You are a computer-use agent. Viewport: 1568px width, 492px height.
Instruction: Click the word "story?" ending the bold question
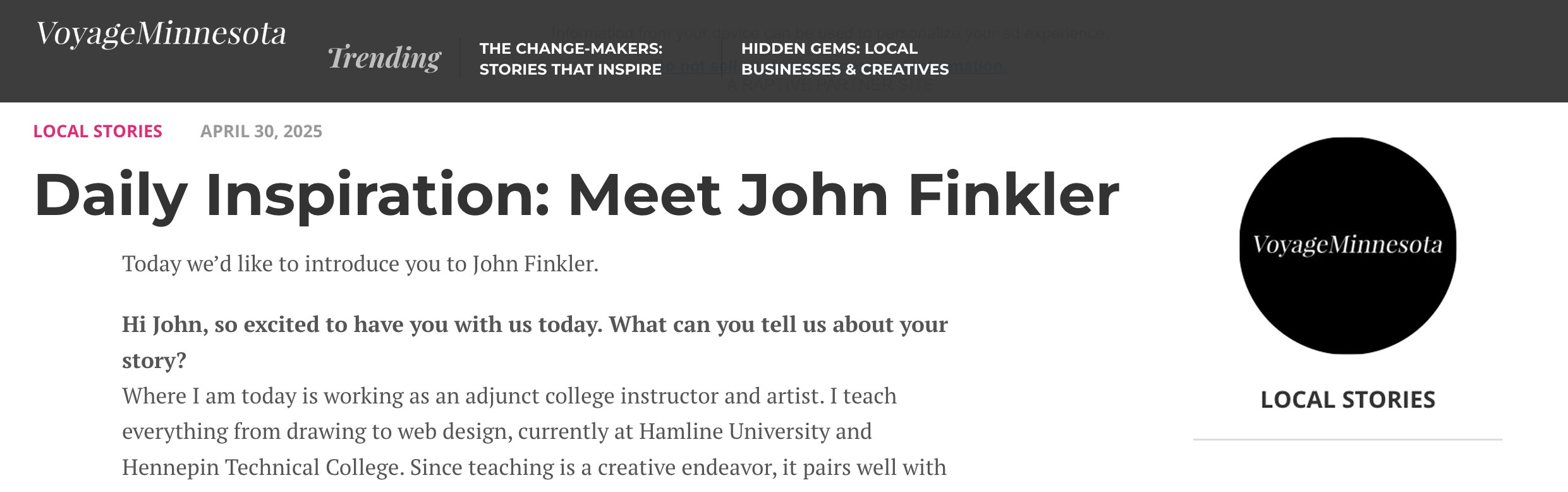coord(154,360)
